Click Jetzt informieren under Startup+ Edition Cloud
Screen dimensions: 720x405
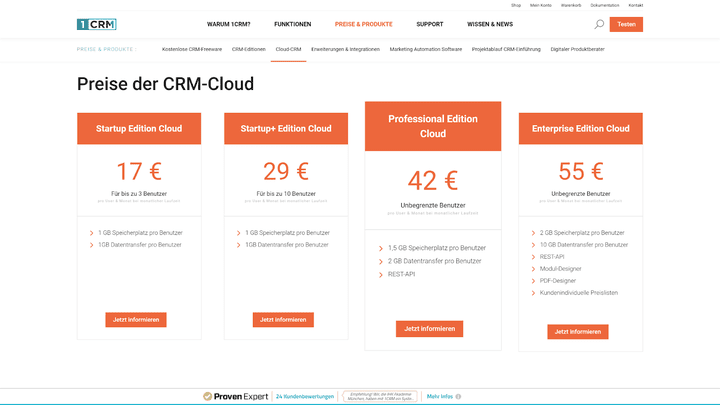coord(283,320)
